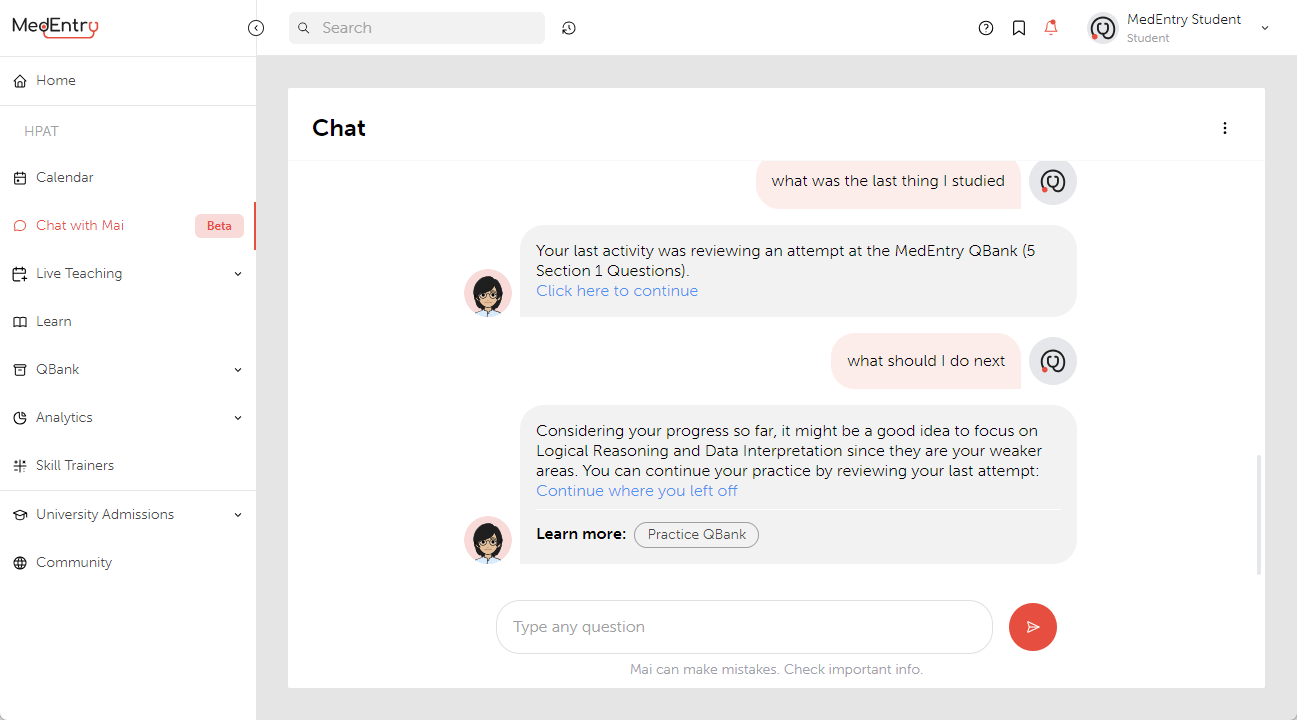Select Chat with Mai from the sidebar
This screenshot has width=1297, height=720.
click(x=80, y=225)
